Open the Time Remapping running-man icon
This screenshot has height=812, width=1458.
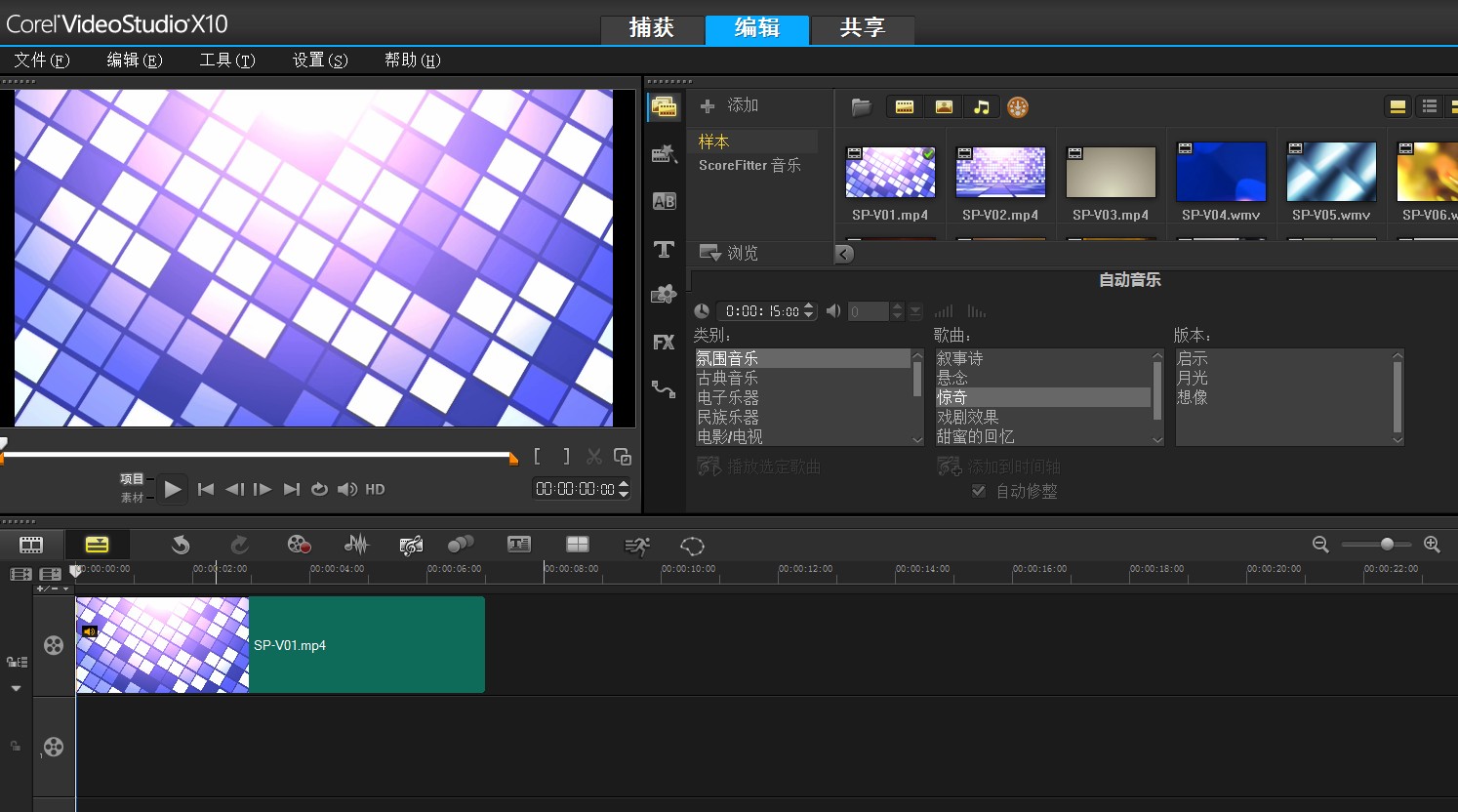636,546
